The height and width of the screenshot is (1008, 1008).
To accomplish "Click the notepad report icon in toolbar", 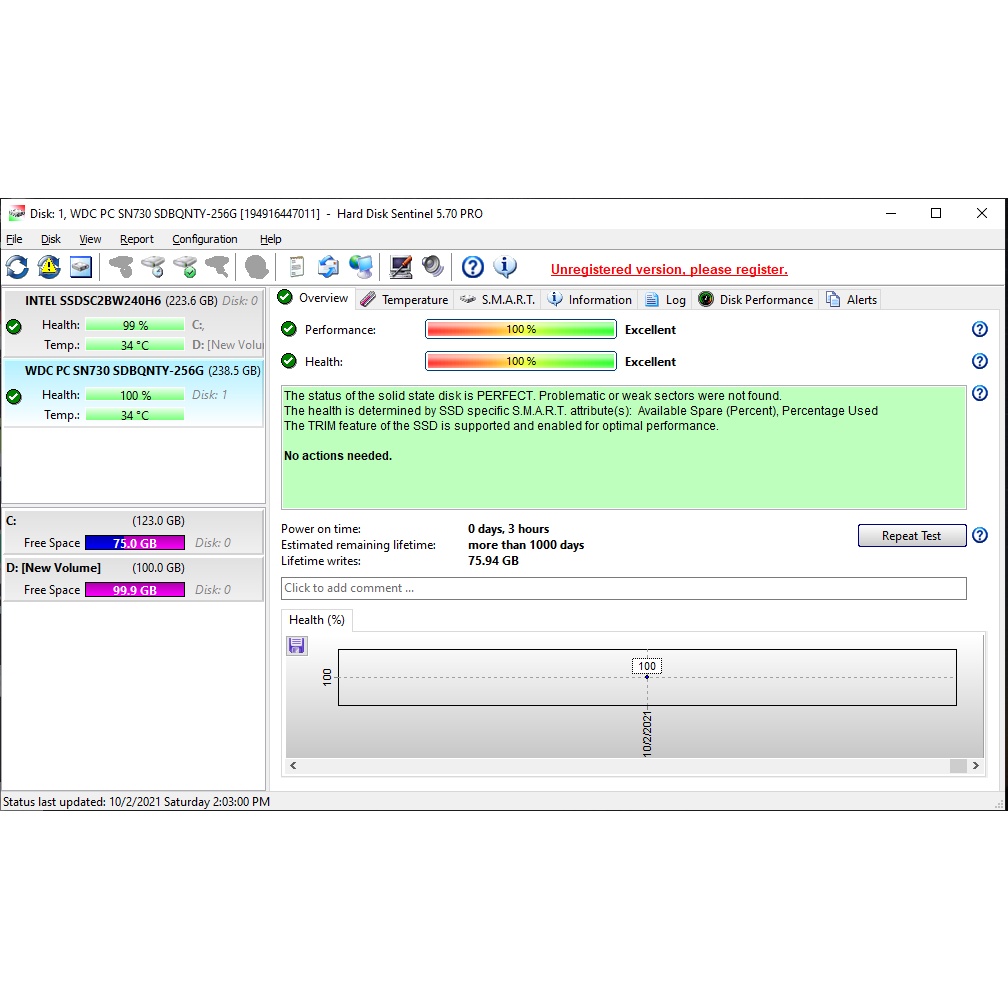I will 296,267.
